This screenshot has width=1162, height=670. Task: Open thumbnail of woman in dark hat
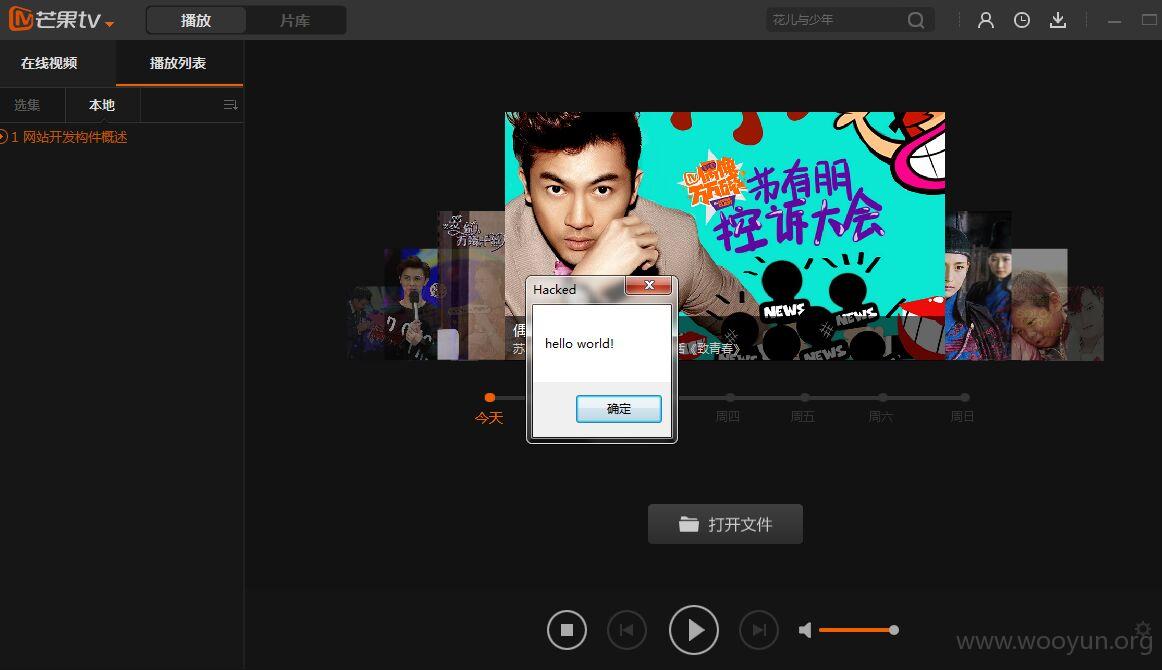point(977,285)
